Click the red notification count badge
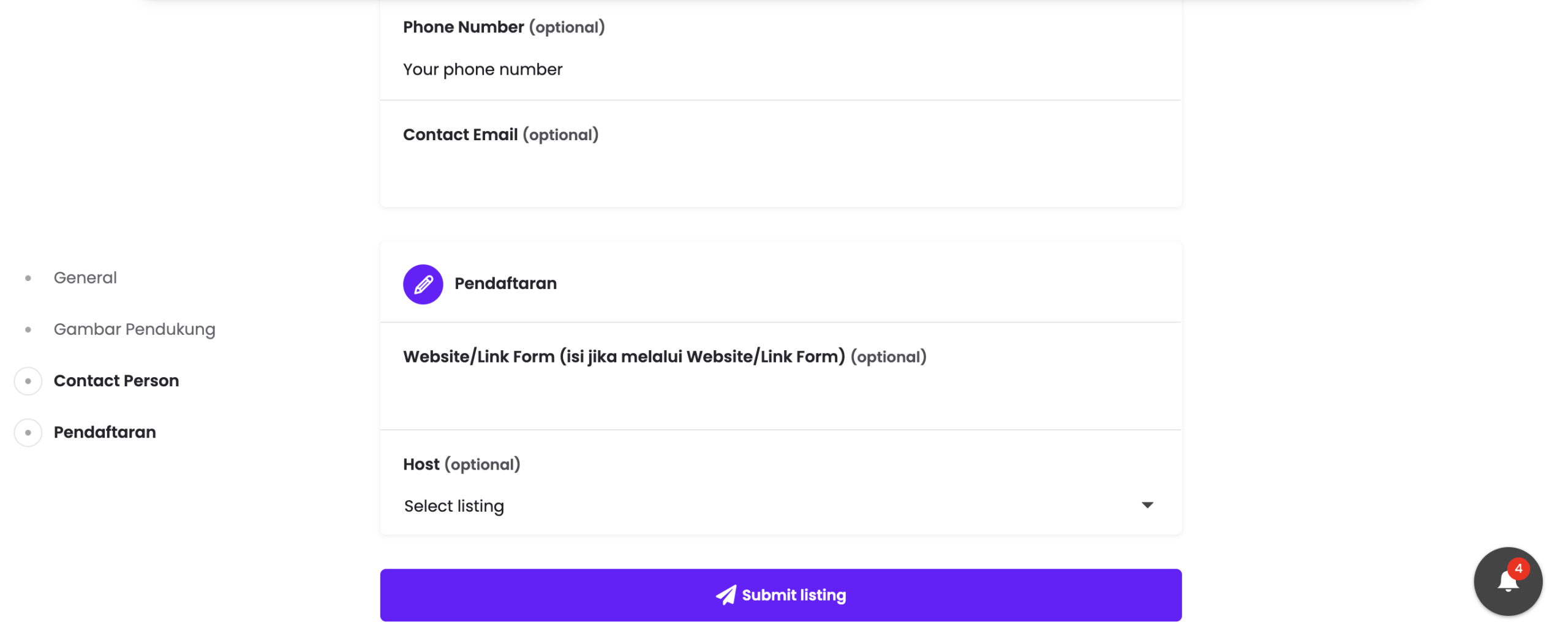 point(1518,569)
